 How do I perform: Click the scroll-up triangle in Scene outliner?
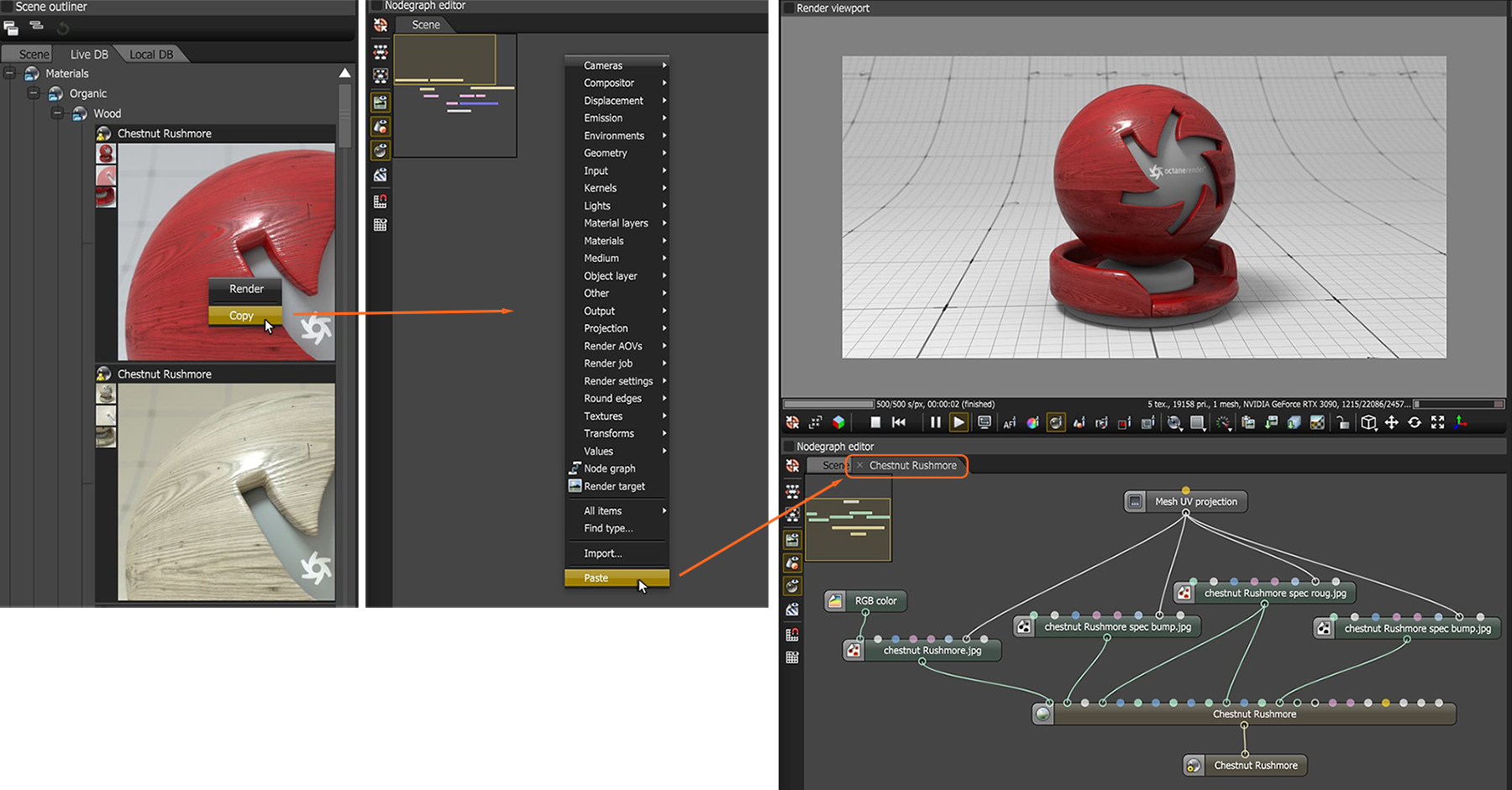coord(344,73)
